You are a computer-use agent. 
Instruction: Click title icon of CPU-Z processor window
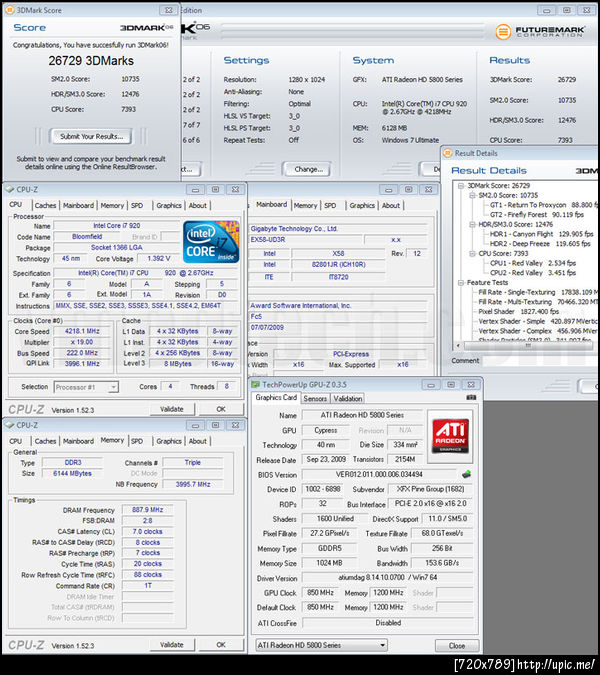(9, 189)
